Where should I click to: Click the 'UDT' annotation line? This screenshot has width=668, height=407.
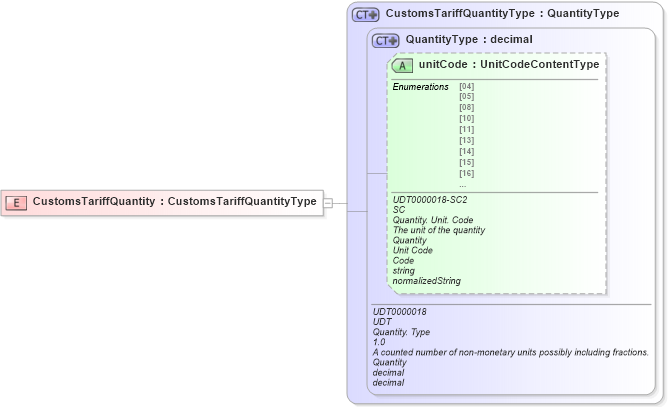coord(382,322)
